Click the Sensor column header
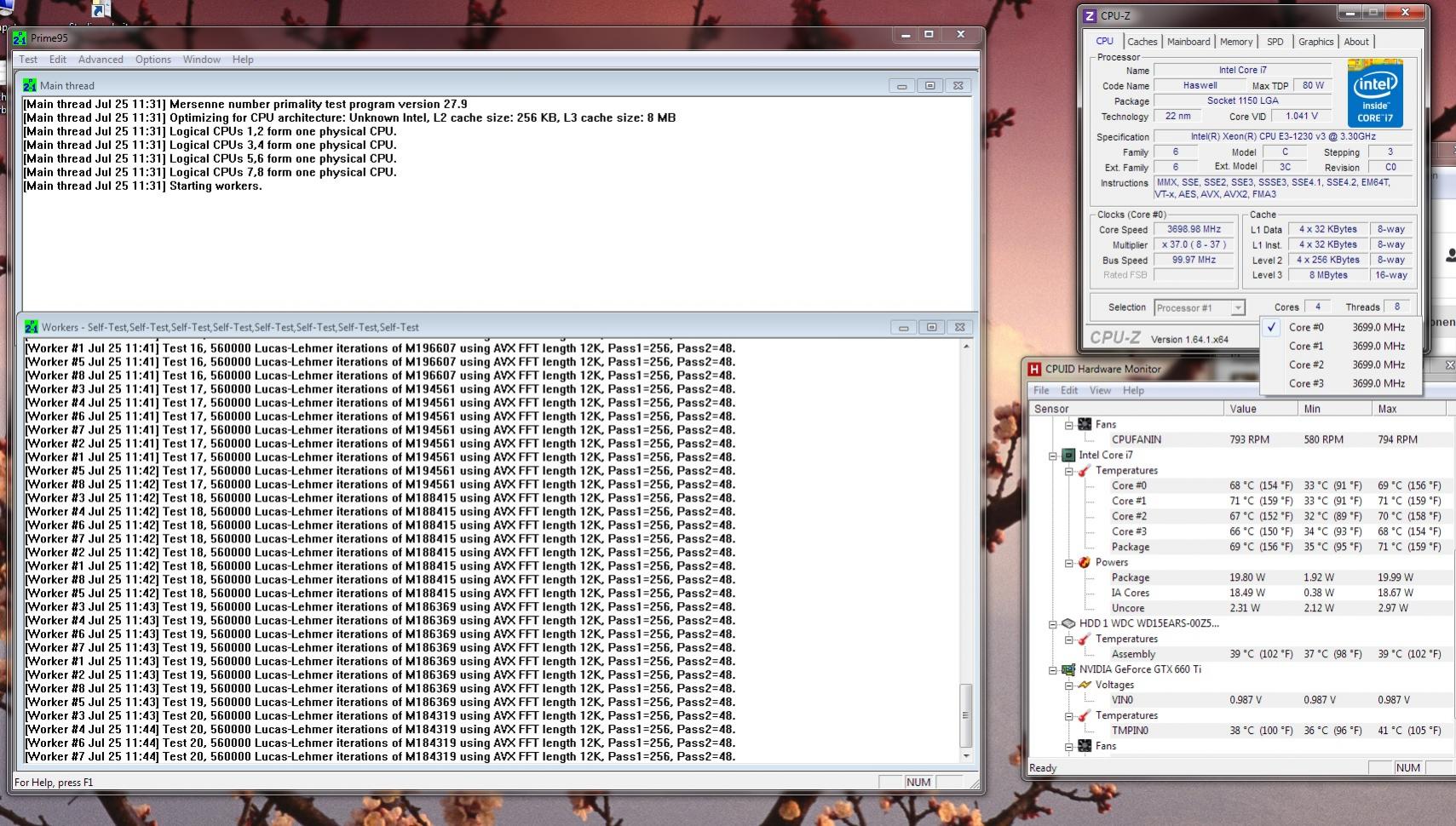Image resolution: width=1456 pixels, height=826 pixels. pyautogui.click(x=1125, y=409)
